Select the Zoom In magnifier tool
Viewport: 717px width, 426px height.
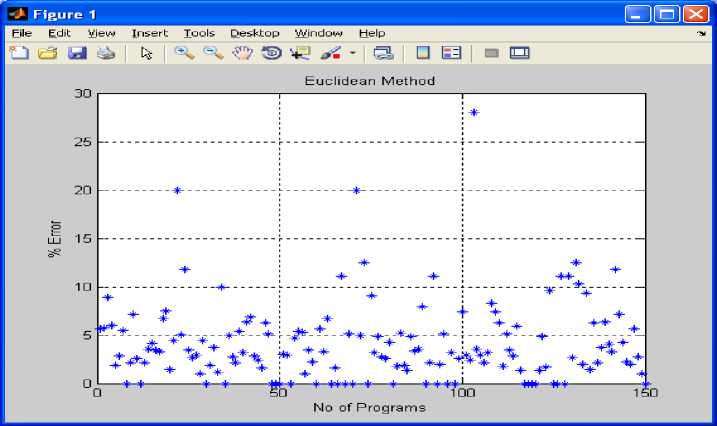click(184, 53)
